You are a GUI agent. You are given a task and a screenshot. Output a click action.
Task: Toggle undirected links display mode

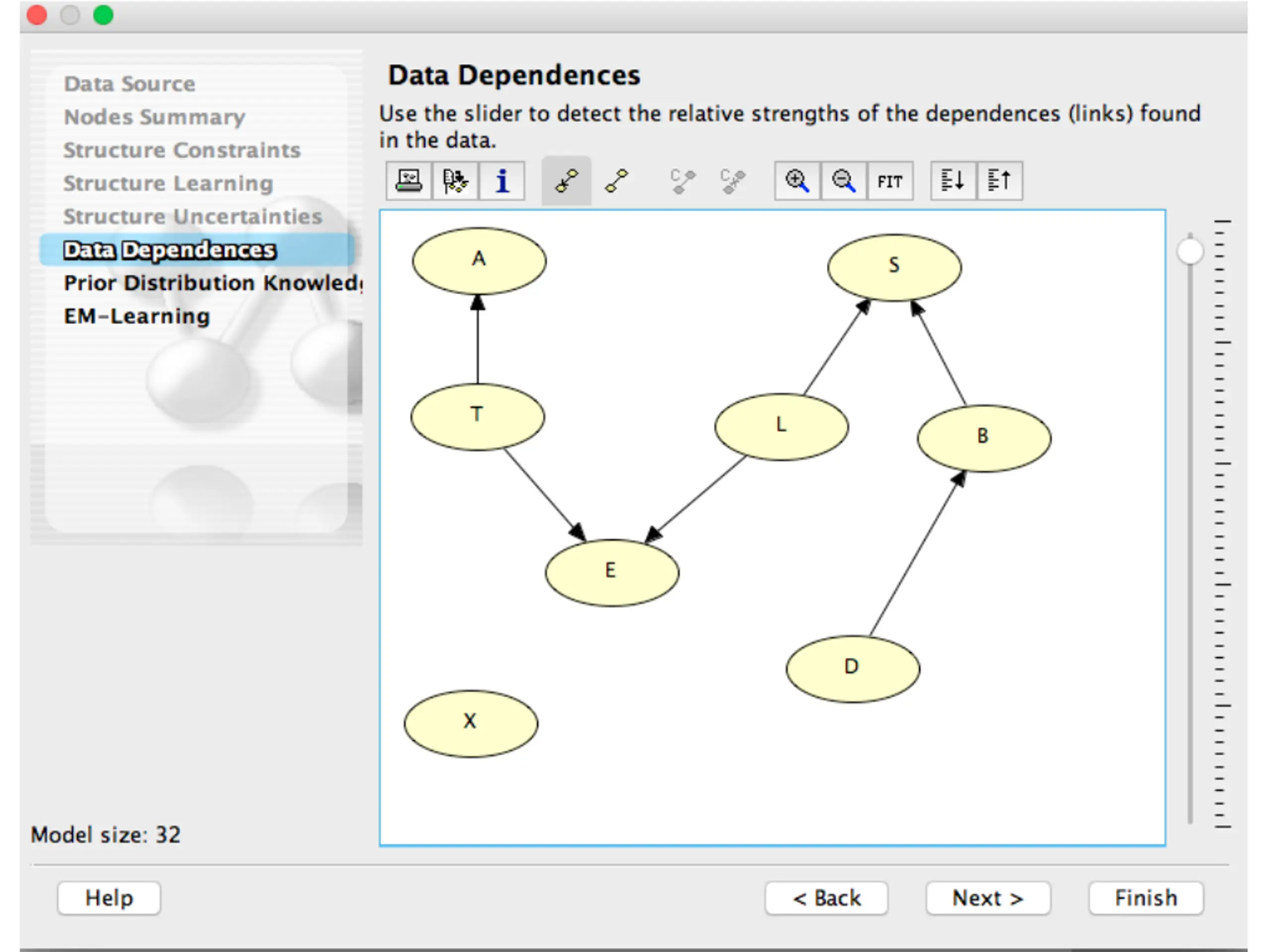[617, 181]
